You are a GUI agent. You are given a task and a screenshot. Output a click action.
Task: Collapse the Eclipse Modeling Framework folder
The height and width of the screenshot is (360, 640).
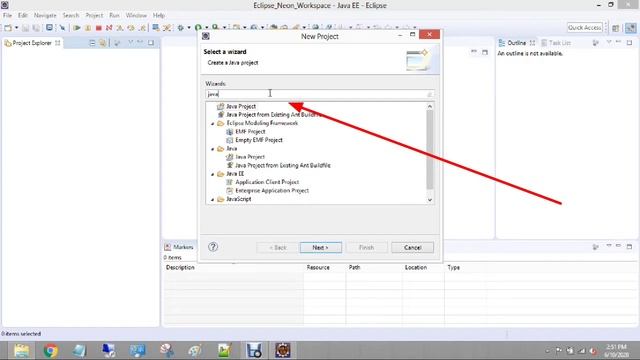pyautogui.click(x=212, y=124)
